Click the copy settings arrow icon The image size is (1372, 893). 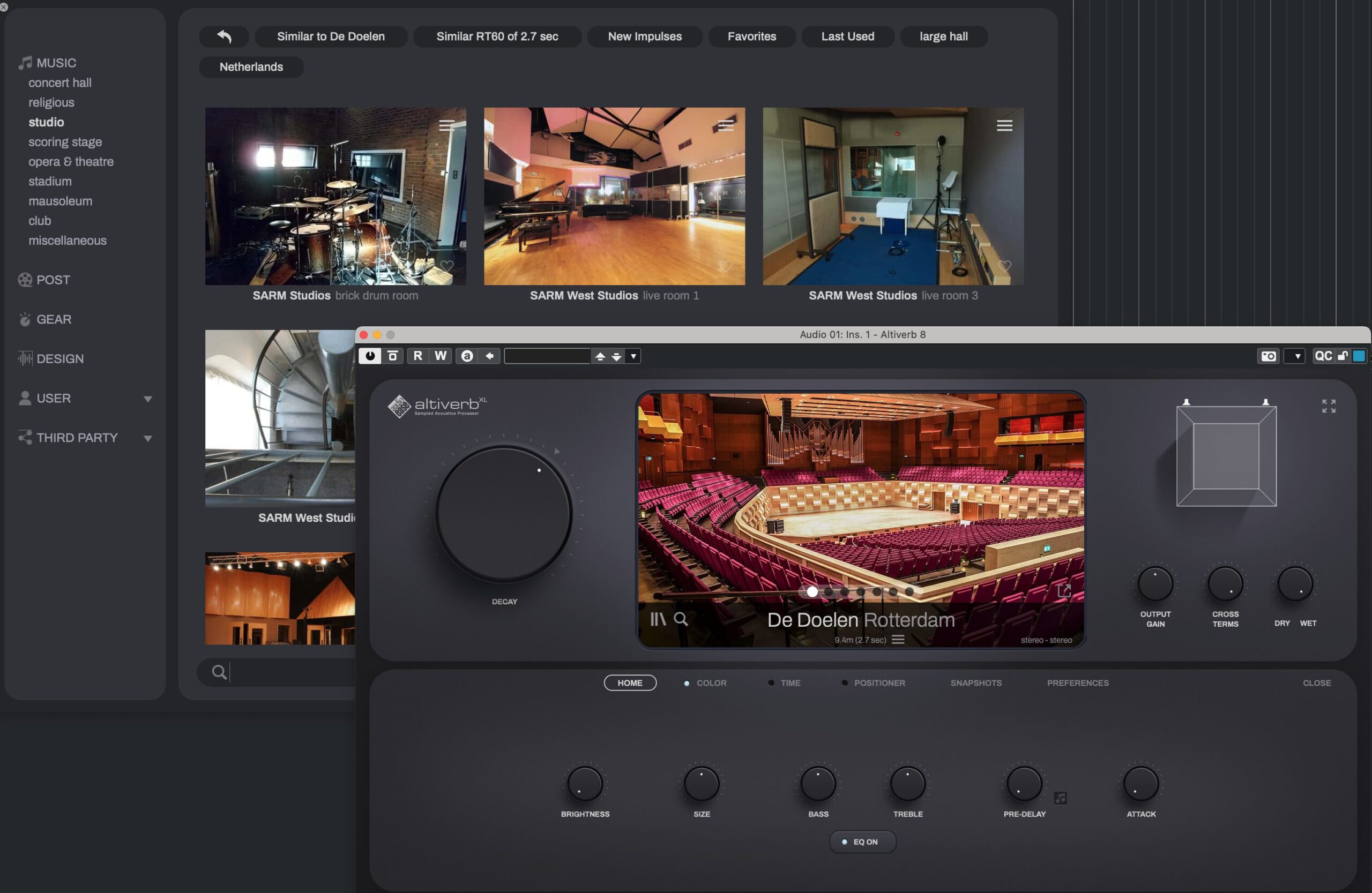pos(489,356)
